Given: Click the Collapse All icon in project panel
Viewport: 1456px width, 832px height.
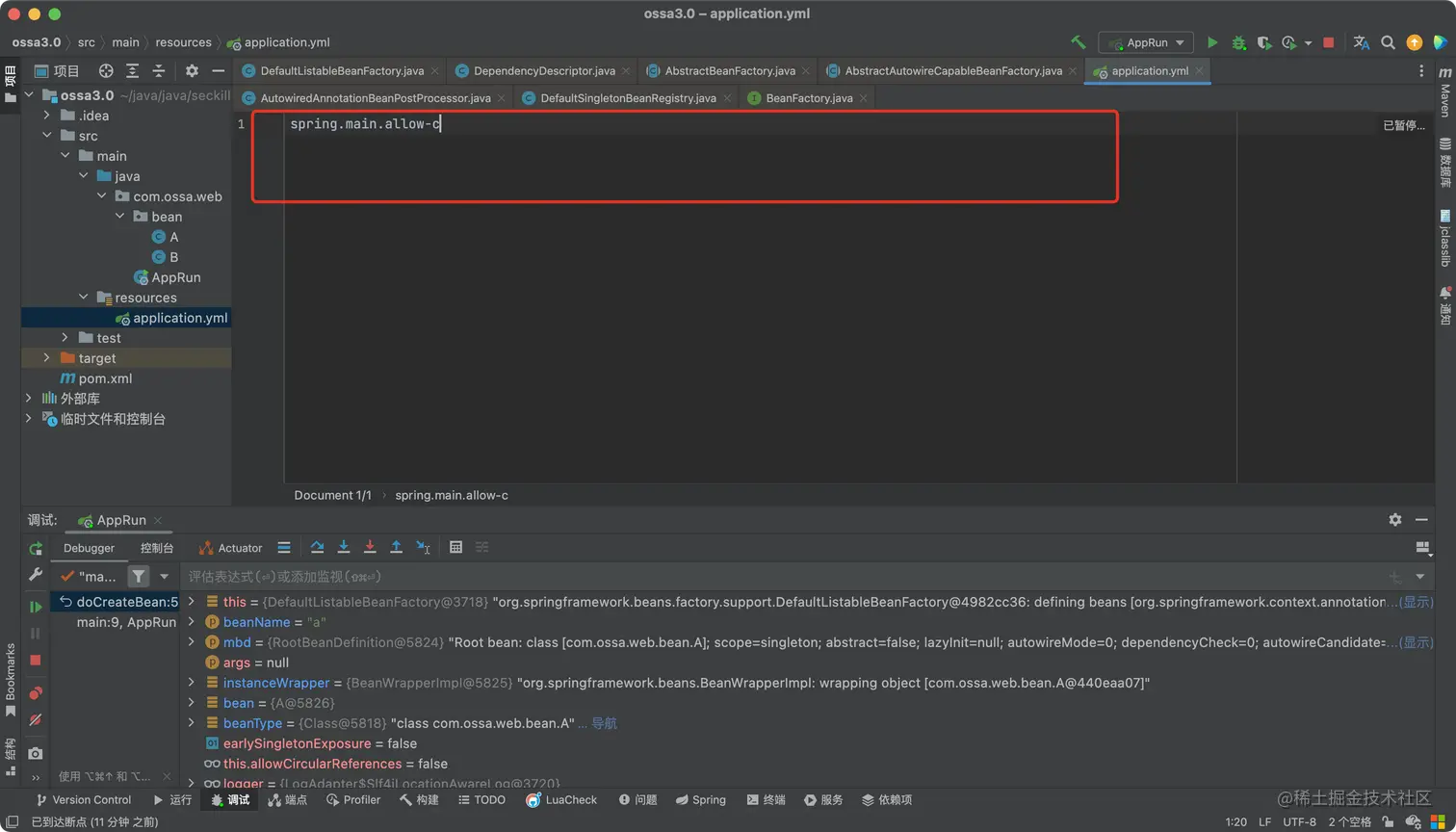Looking at the screenshot, I should (x=159, y=70).
